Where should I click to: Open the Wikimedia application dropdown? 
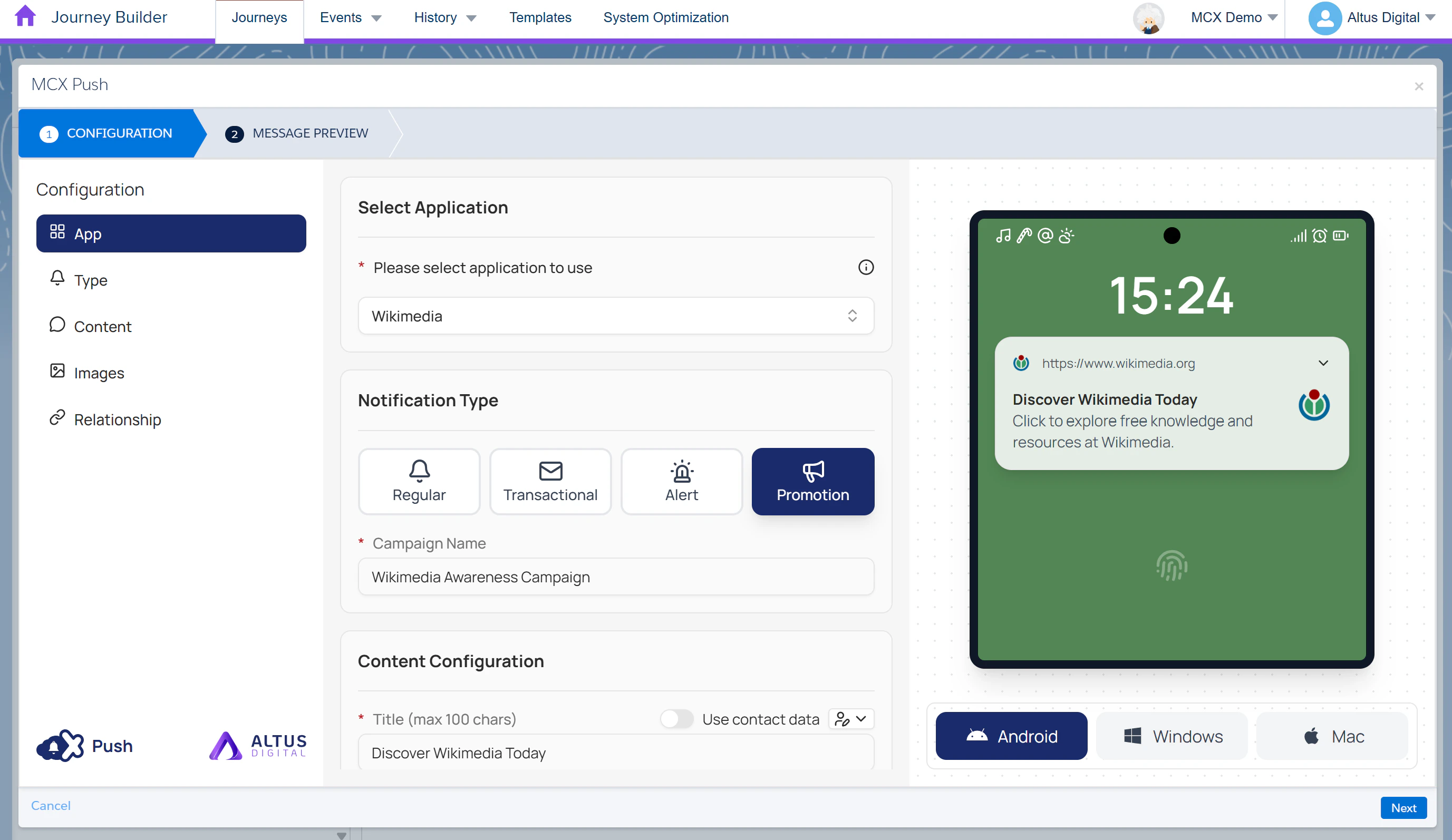pyautogui.click(x=616, y=316)
